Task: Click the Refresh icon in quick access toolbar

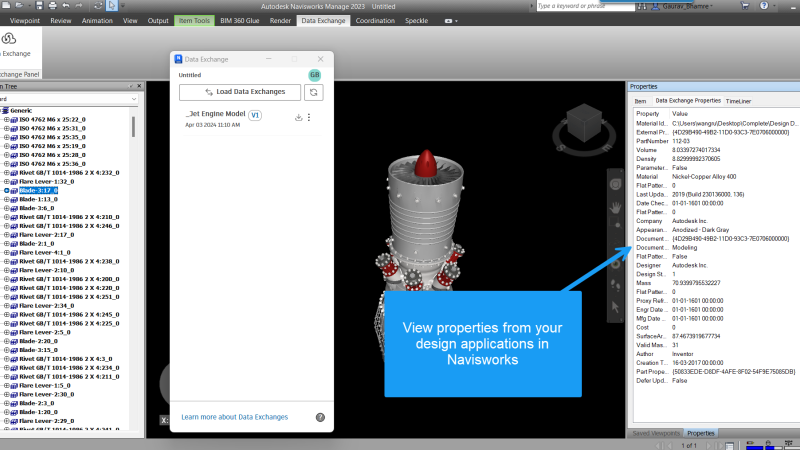Action: [x=98, y=6]
